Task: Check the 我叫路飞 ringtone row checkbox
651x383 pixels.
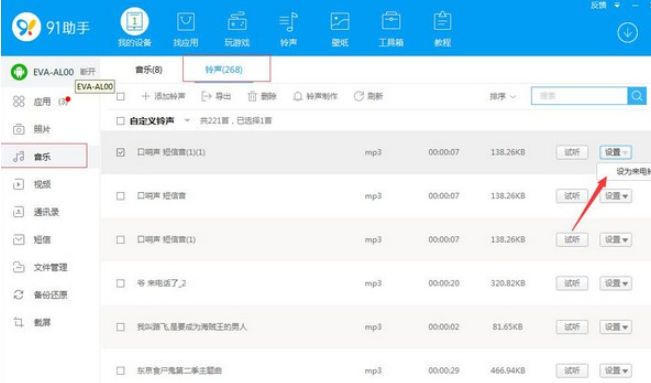Action: (120, 327)
